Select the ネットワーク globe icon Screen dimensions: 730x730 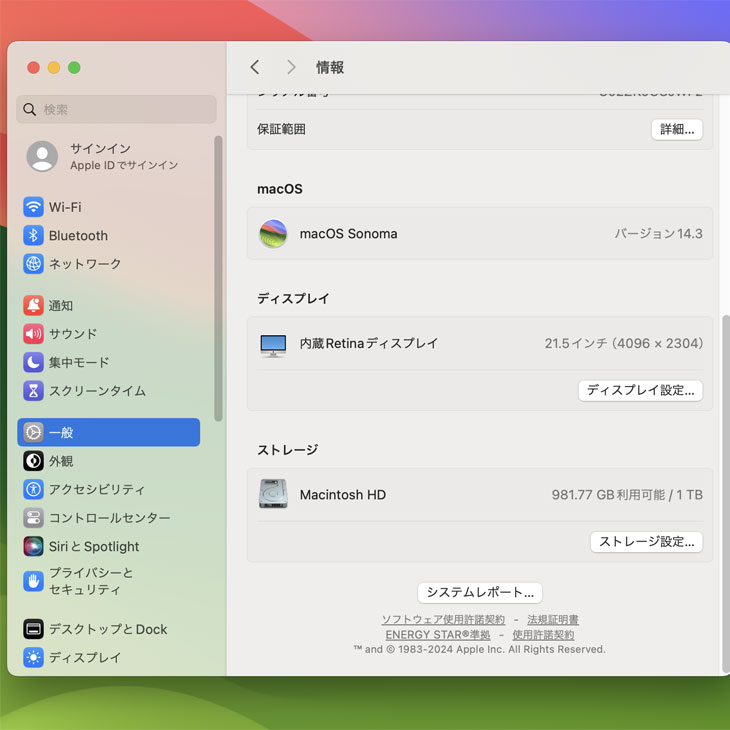tap(34, 264)
